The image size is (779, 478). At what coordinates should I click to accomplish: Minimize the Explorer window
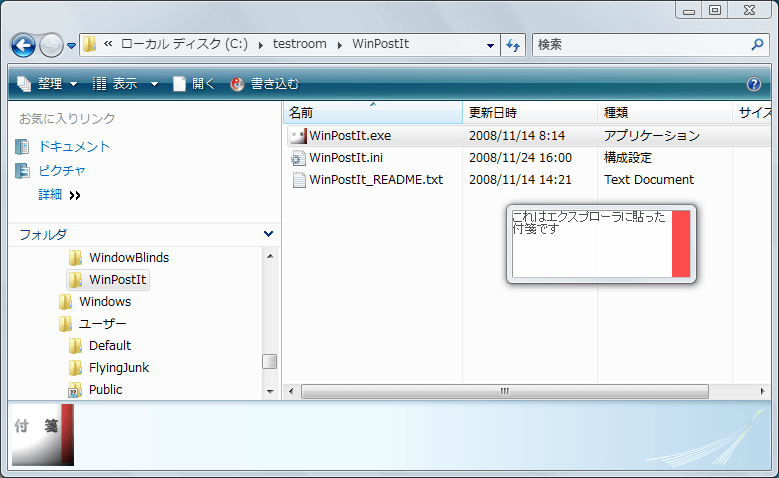(x=689, y=10)
